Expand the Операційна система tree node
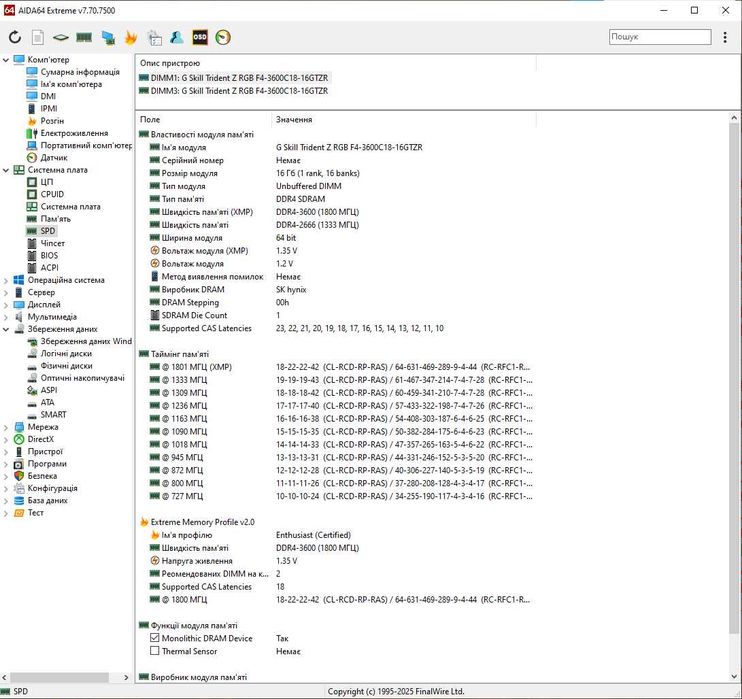This screenshot has height=699, width=742. tap(6, 280)
